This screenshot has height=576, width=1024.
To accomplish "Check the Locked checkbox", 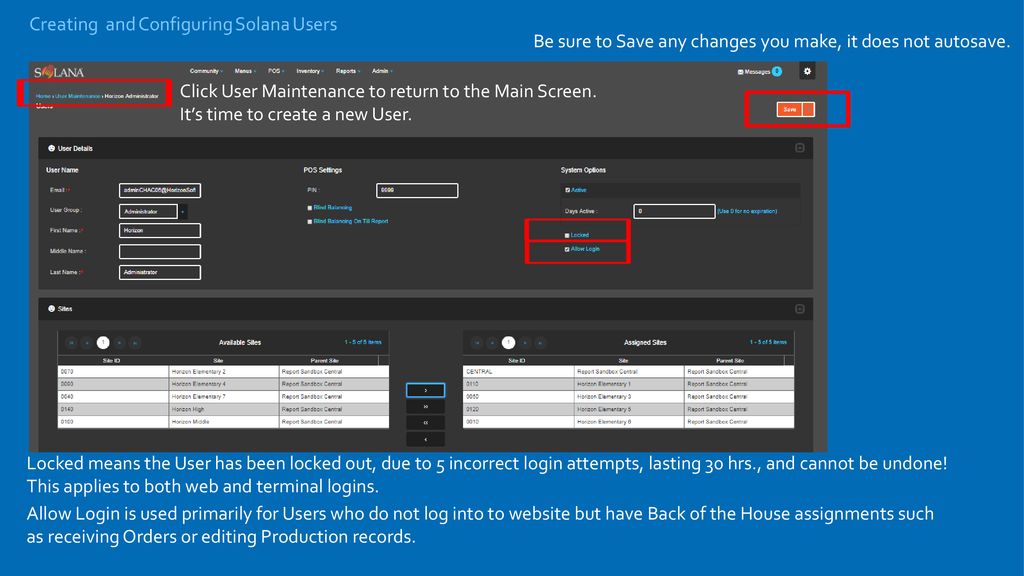I will coord(567,235).
